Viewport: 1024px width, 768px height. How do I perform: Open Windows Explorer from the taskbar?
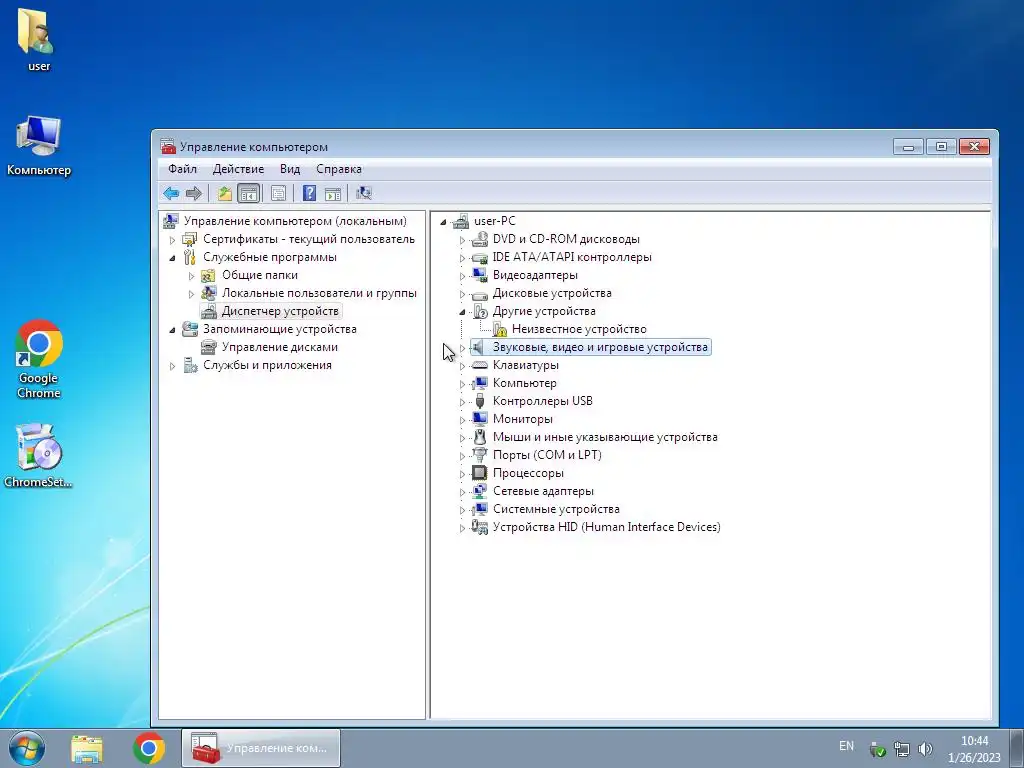click(86, 748)
